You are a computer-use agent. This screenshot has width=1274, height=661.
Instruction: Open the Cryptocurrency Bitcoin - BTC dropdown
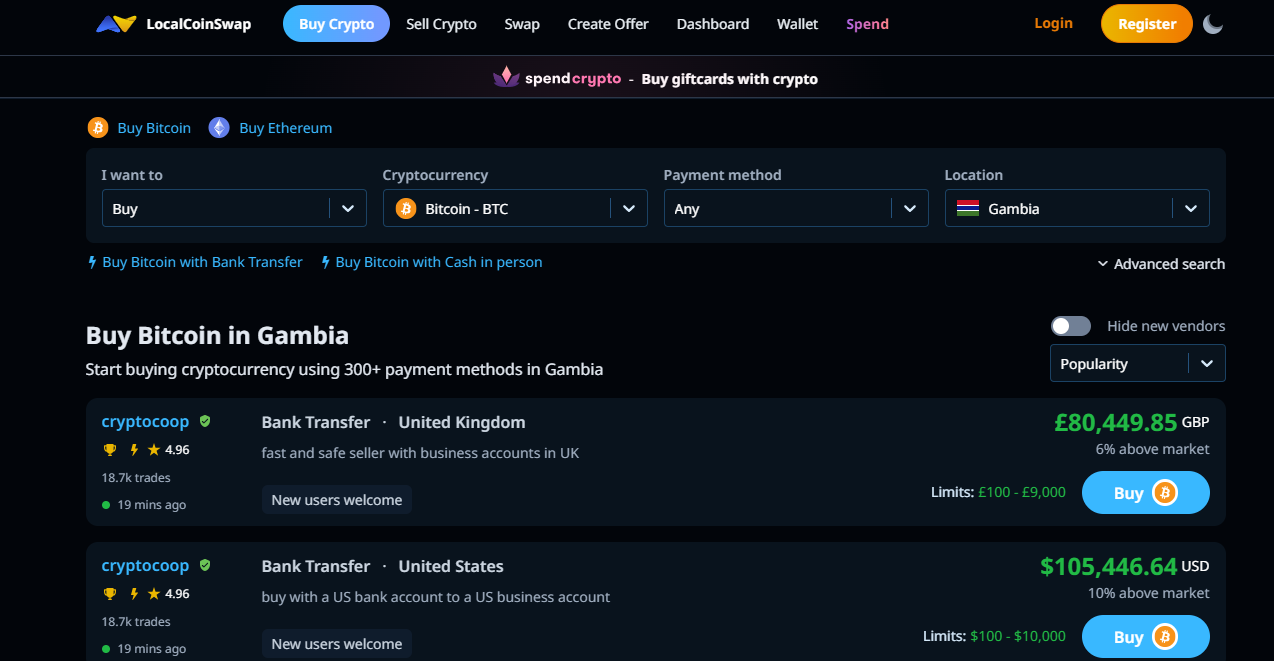click(515, 208)
